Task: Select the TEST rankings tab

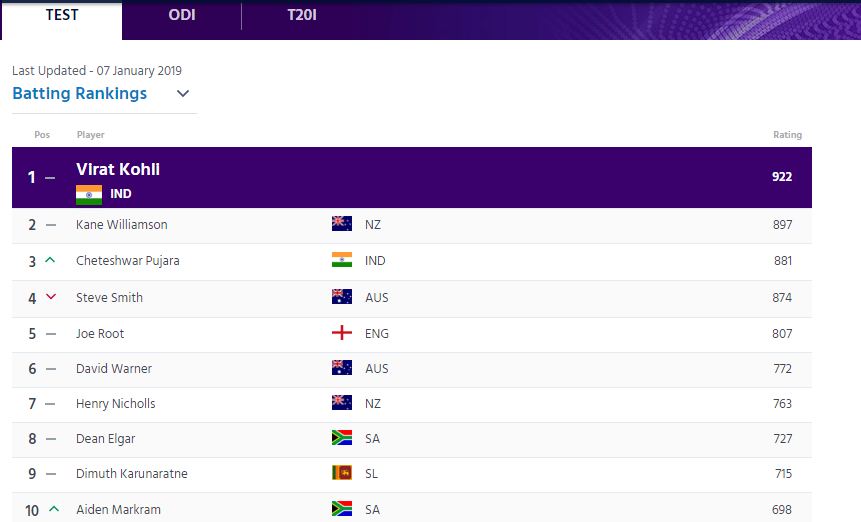Action: [62, 15]
